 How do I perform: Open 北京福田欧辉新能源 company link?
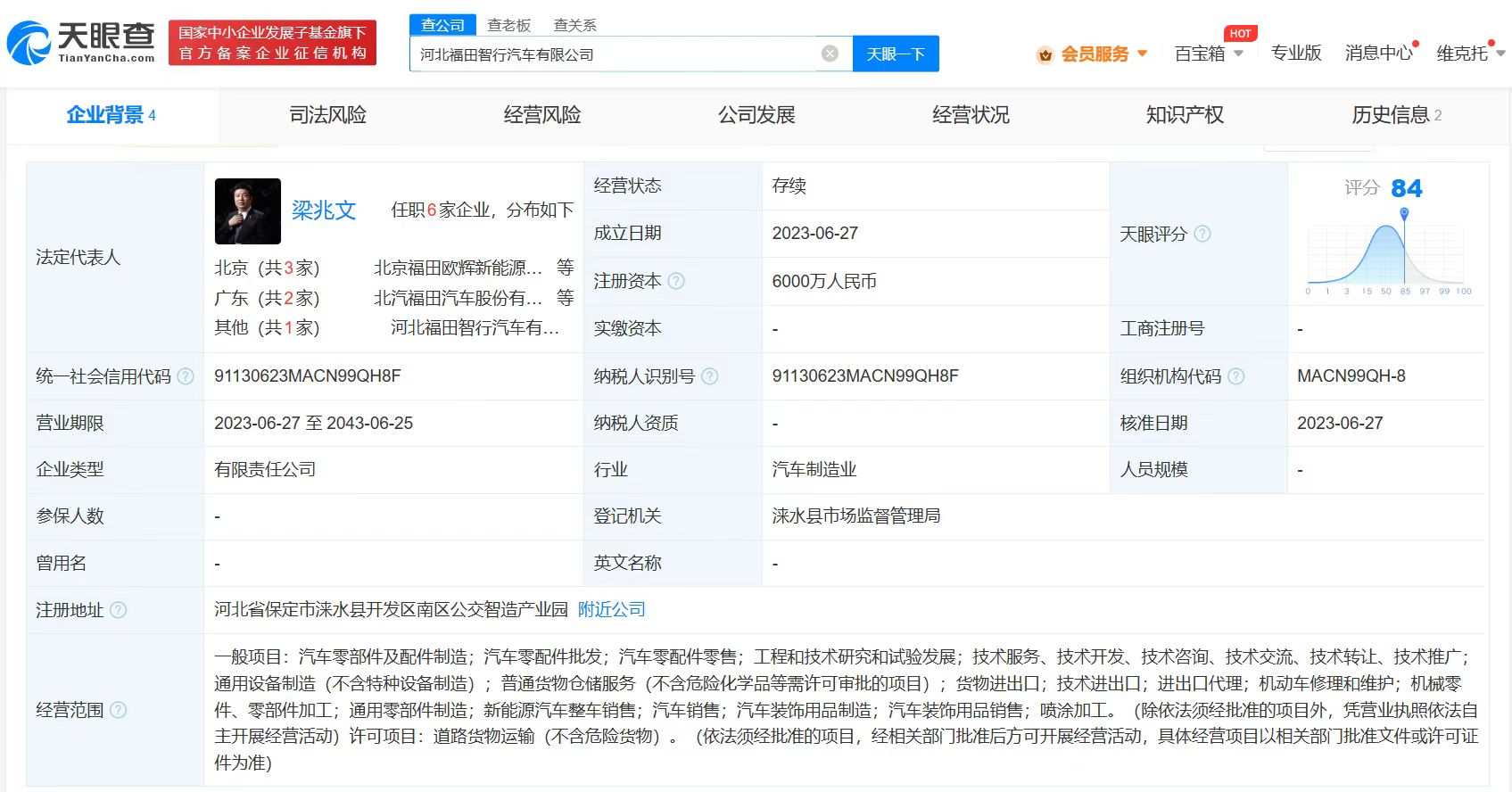pyautogui.click(x=458, y=268)
